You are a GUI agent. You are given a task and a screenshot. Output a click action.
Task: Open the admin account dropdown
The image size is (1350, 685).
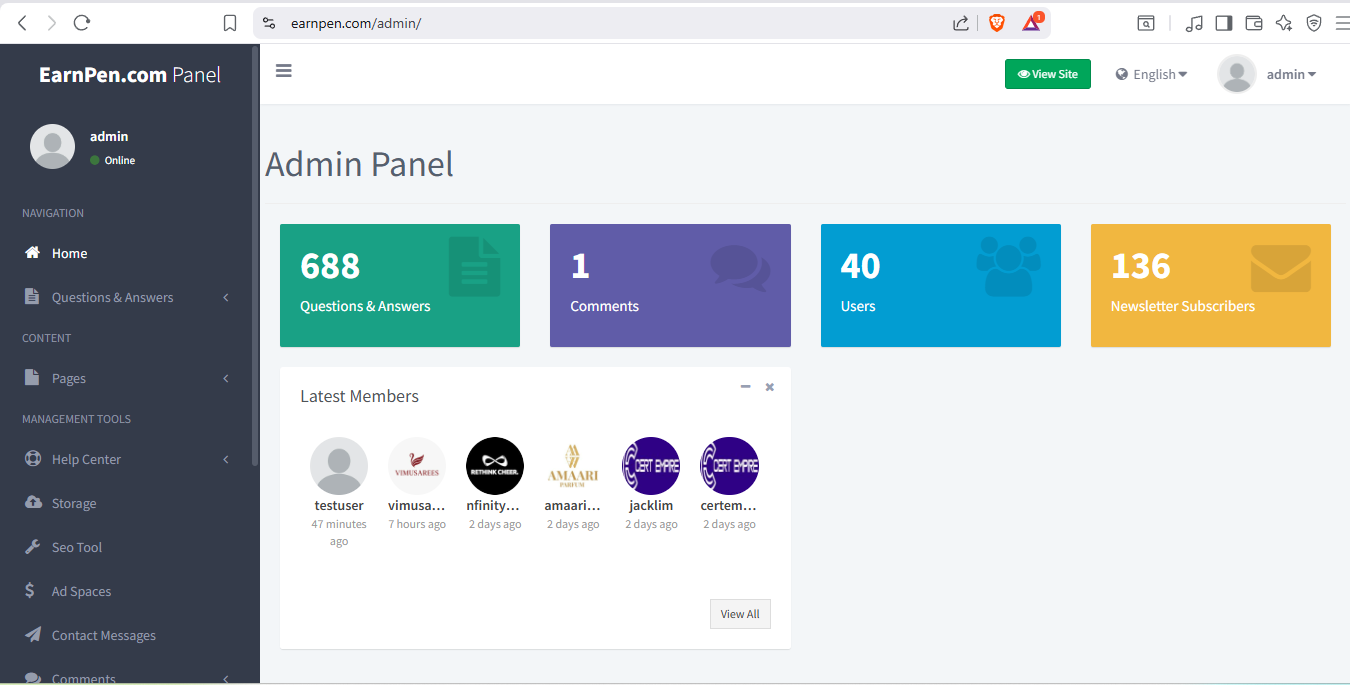(1290, 73)
